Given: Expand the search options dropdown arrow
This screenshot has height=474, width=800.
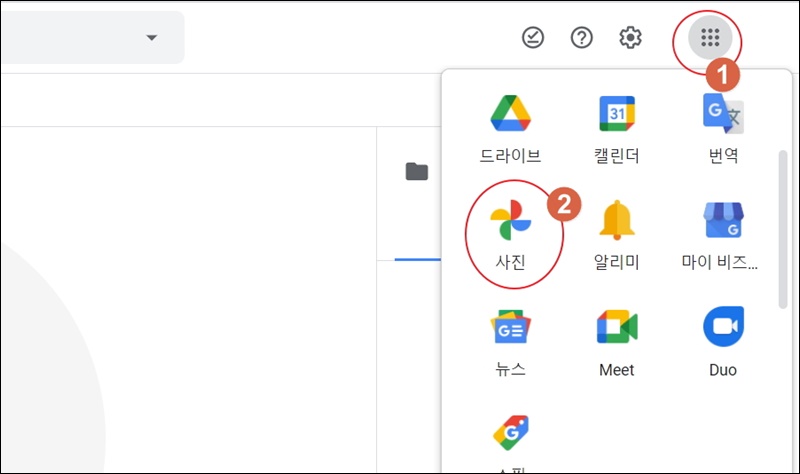Looking at the screenshot, I should tap(152, 38).
